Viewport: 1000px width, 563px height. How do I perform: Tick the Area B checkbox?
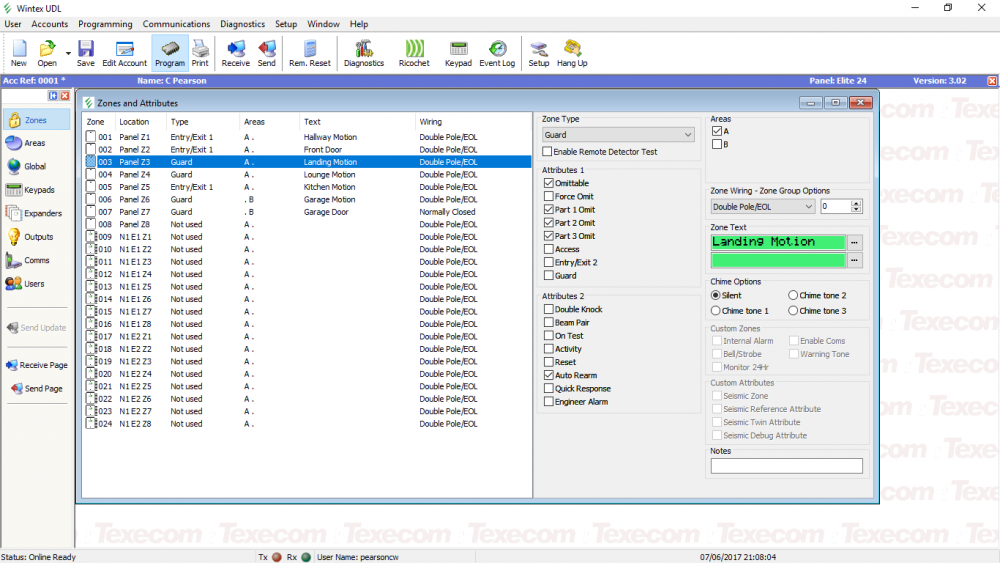(716, 144)
